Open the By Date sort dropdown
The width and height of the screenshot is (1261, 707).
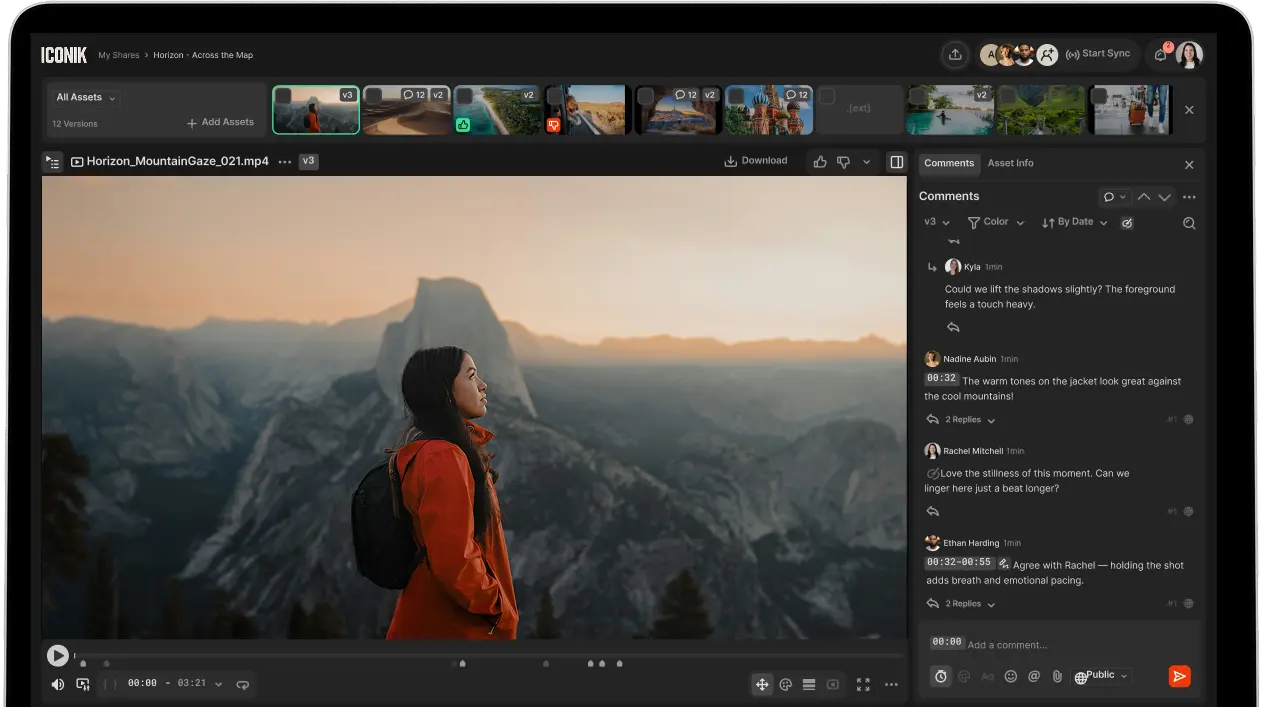tap(1073, 222)
